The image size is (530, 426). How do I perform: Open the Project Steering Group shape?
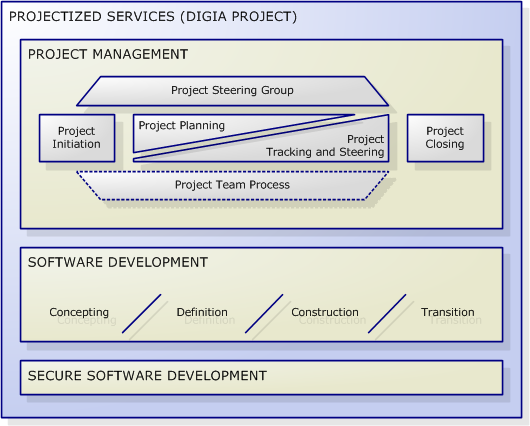pyautogui.click(x=233, y=91)
